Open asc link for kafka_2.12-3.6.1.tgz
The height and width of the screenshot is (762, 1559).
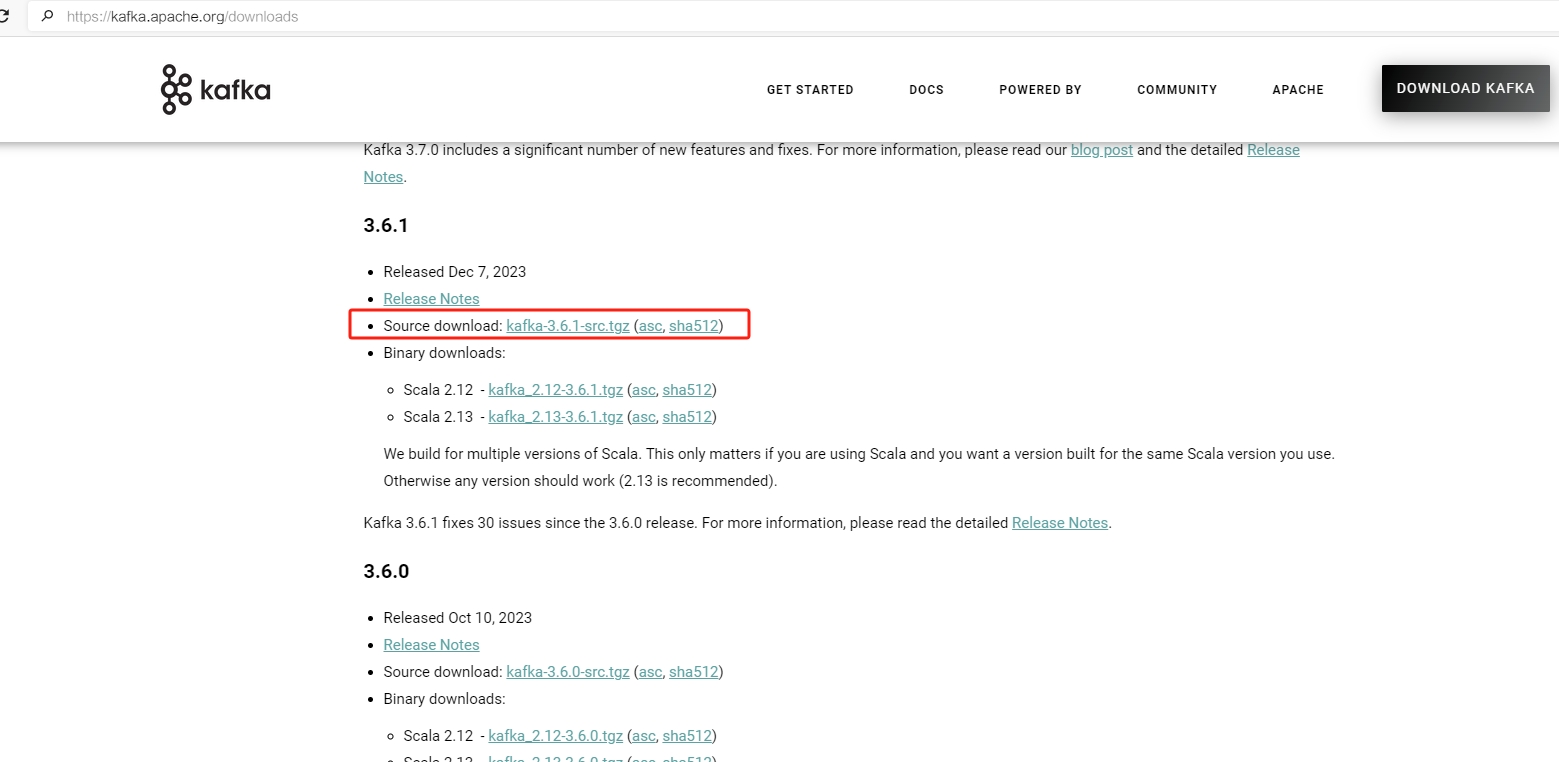click(x=644, y=390)
